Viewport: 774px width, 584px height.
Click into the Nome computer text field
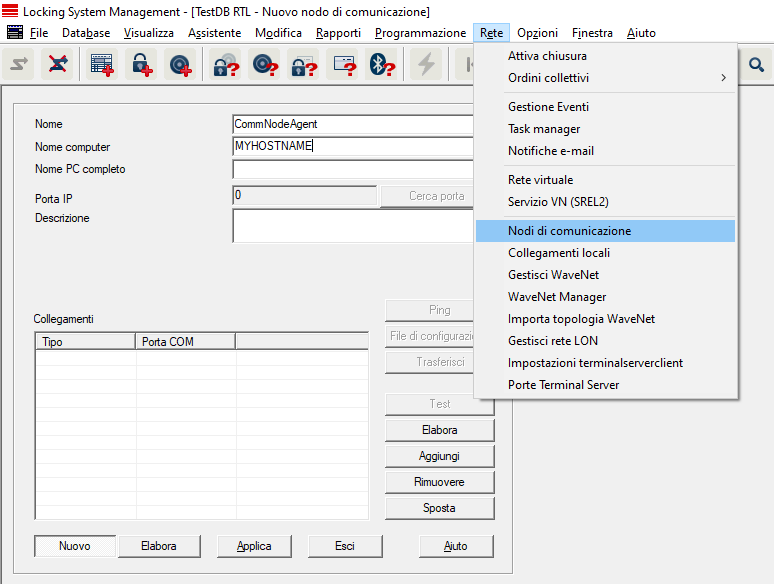pyautogui.click(x=352, y=147)
